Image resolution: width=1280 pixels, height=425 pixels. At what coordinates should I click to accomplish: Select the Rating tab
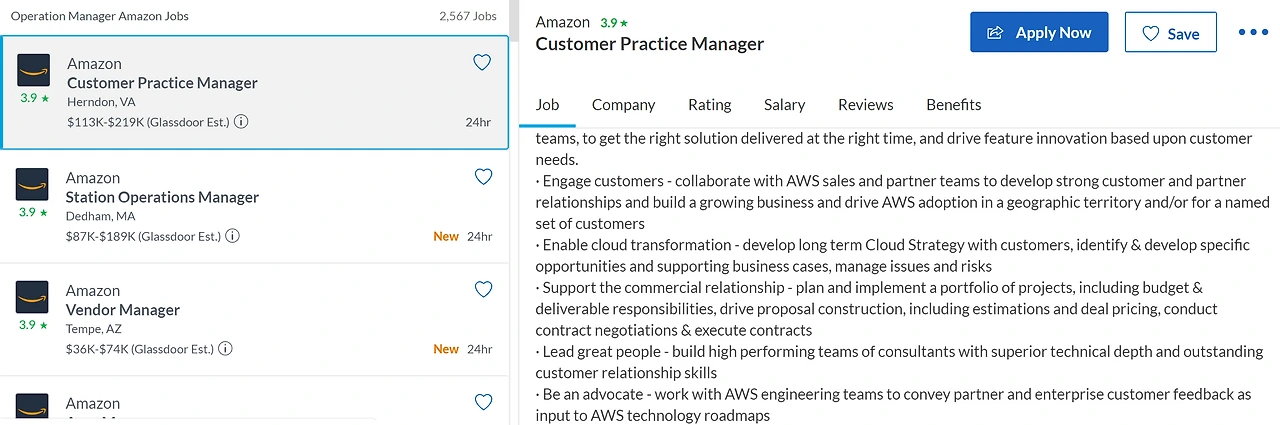pos(709,105)
